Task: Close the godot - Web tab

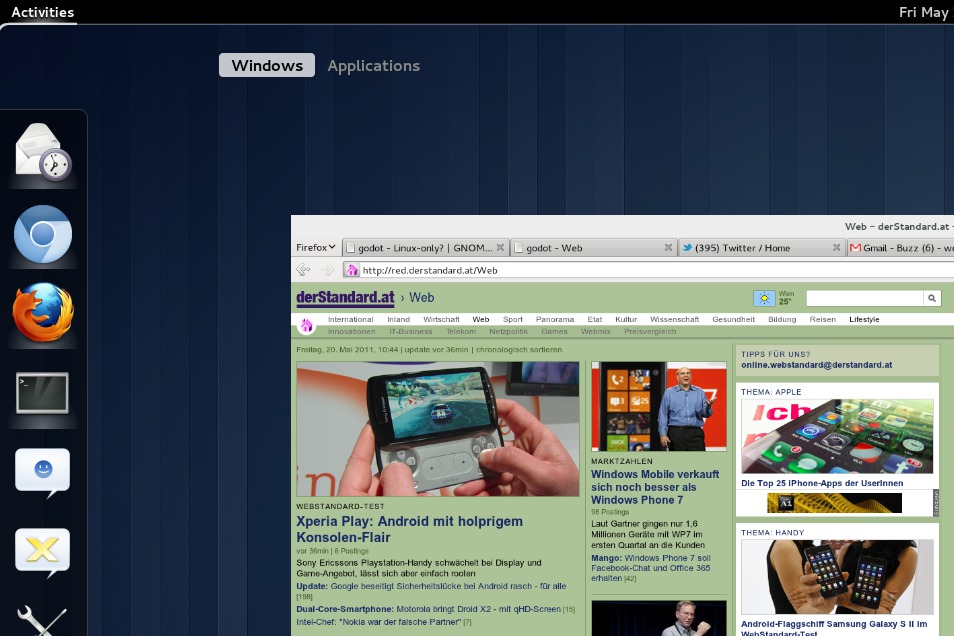Action: point(668,247)
